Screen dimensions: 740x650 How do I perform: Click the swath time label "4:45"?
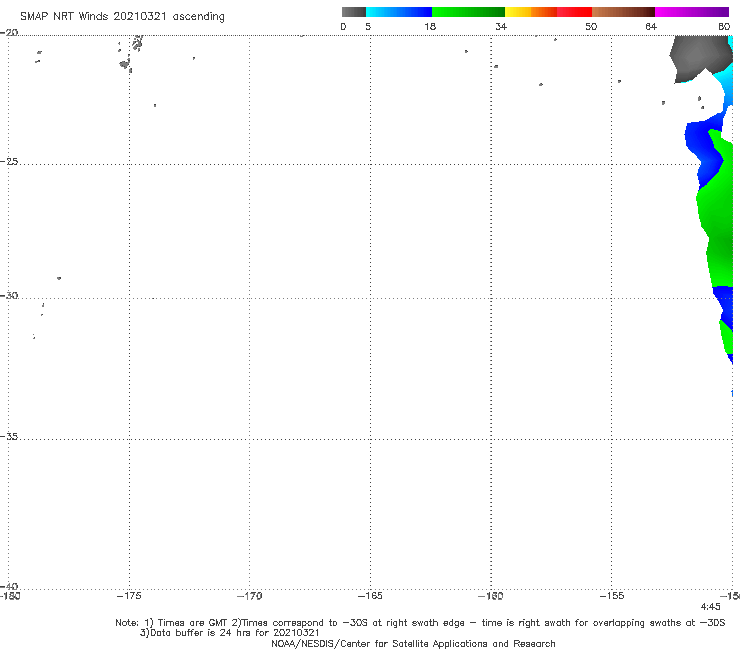coord(710,607)
